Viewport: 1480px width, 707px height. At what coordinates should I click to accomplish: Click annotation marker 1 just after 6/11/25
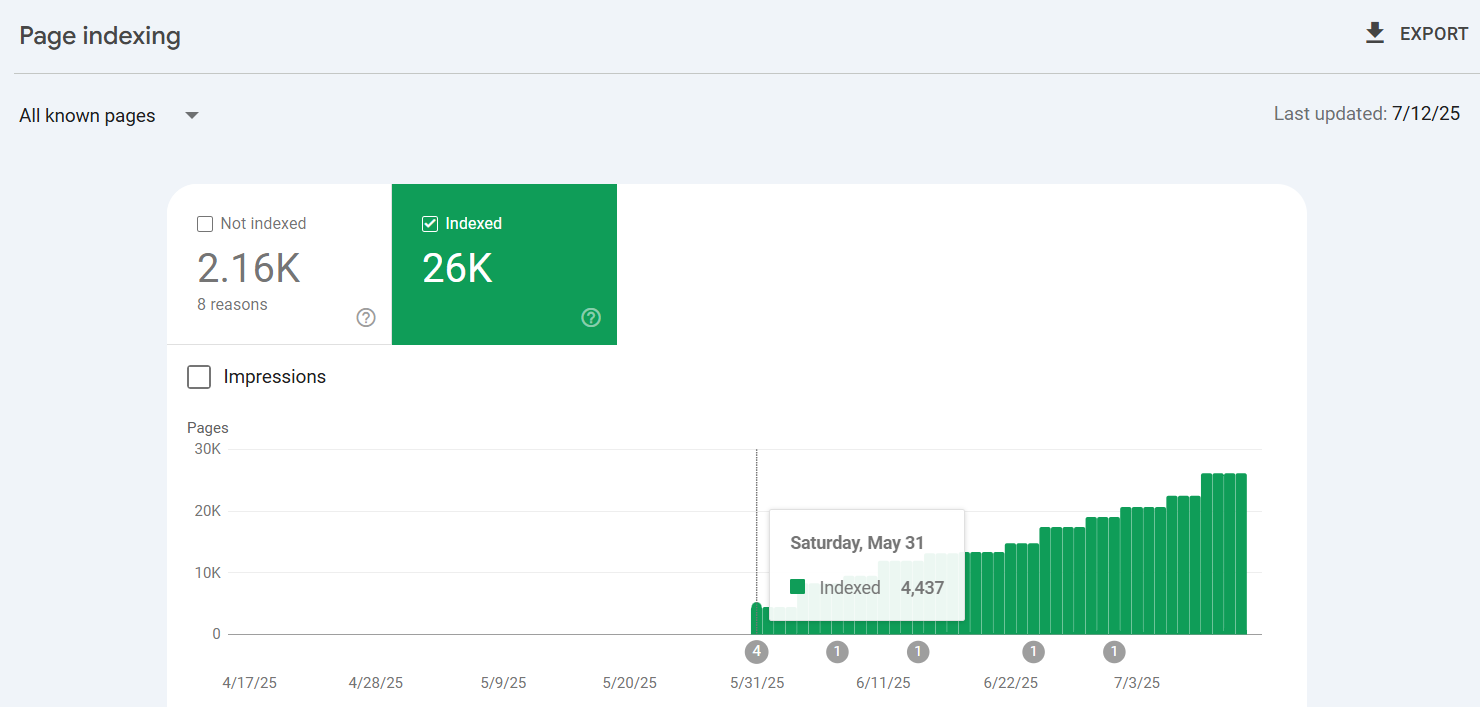(x=918, y=652)
